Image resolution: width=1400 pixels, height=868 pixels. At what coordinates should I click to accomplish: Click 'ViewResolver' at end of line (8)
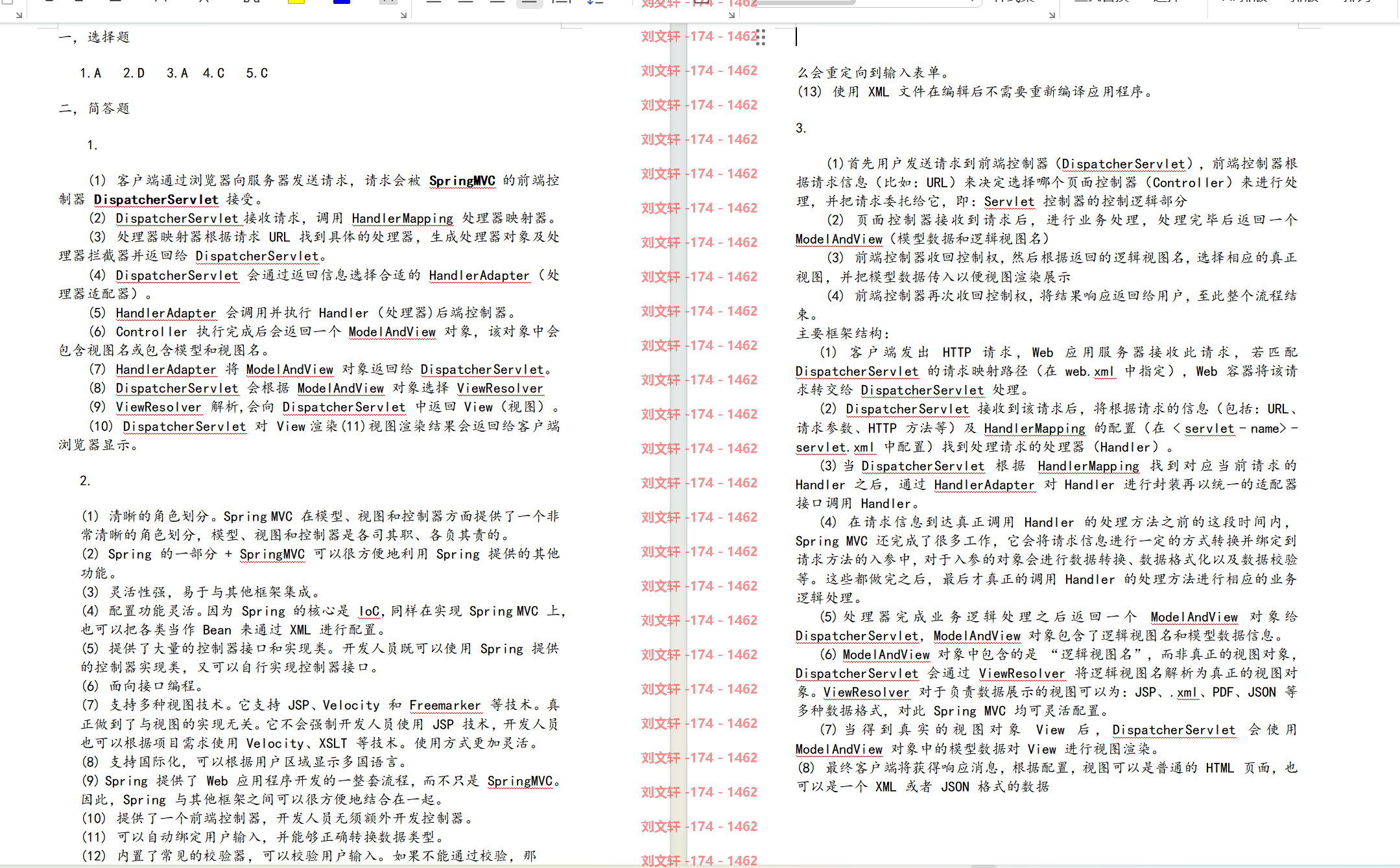coord(500,388)
